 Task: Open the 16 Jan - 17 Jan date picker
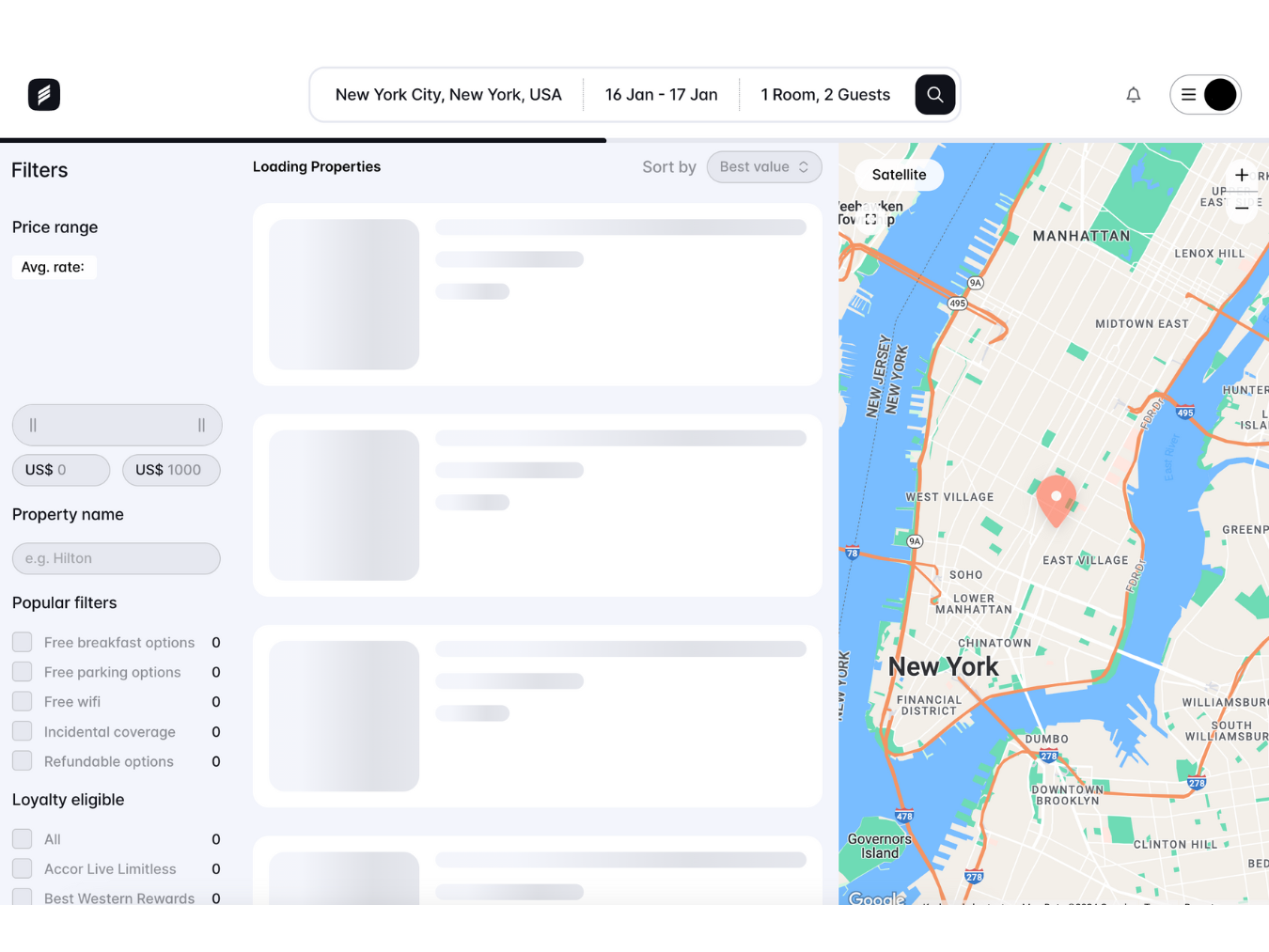[661, 95]
